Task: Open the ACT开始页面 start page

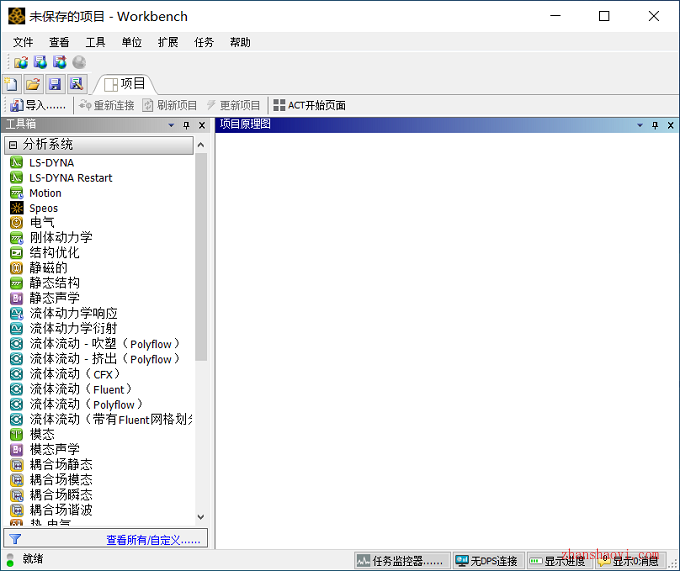Action: pos(310,105)
